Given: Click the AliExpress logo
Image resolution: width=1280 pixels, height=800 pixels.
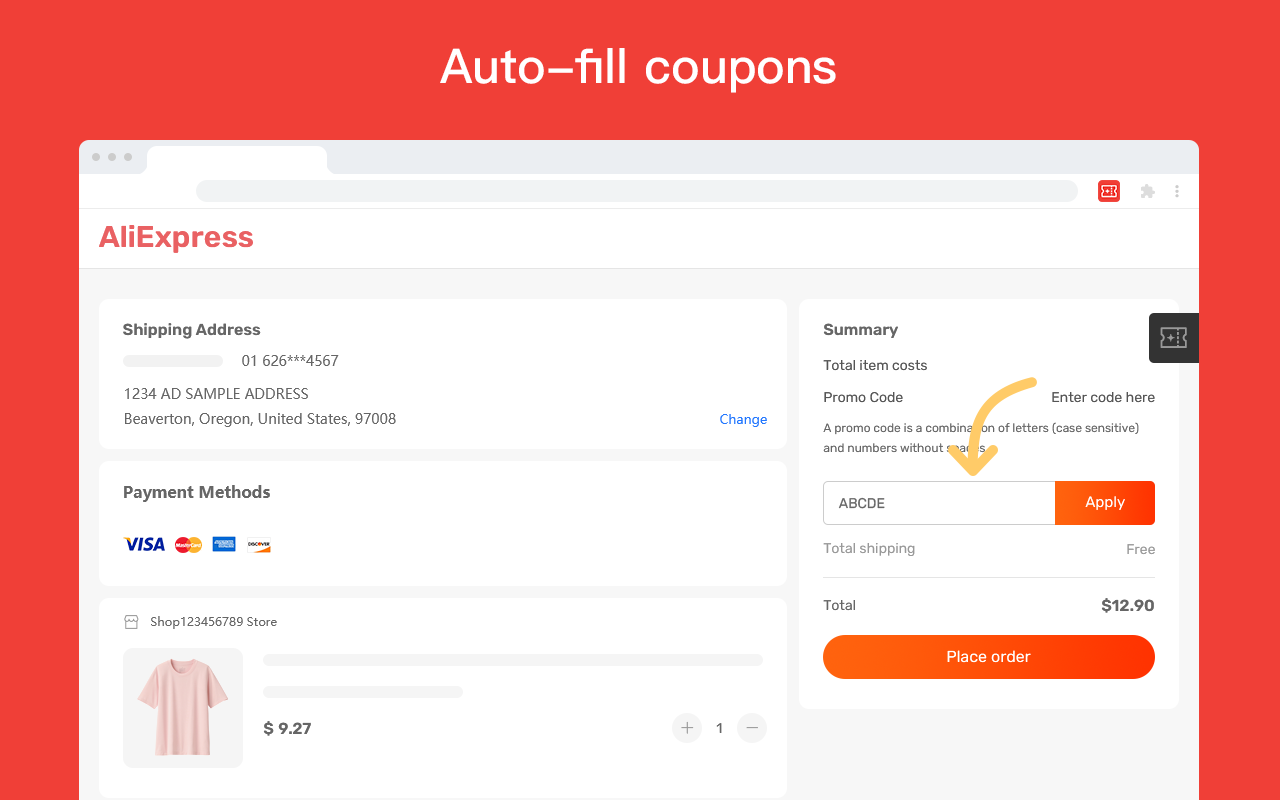Looking at the screenshot, I should (x=176, y=237).
